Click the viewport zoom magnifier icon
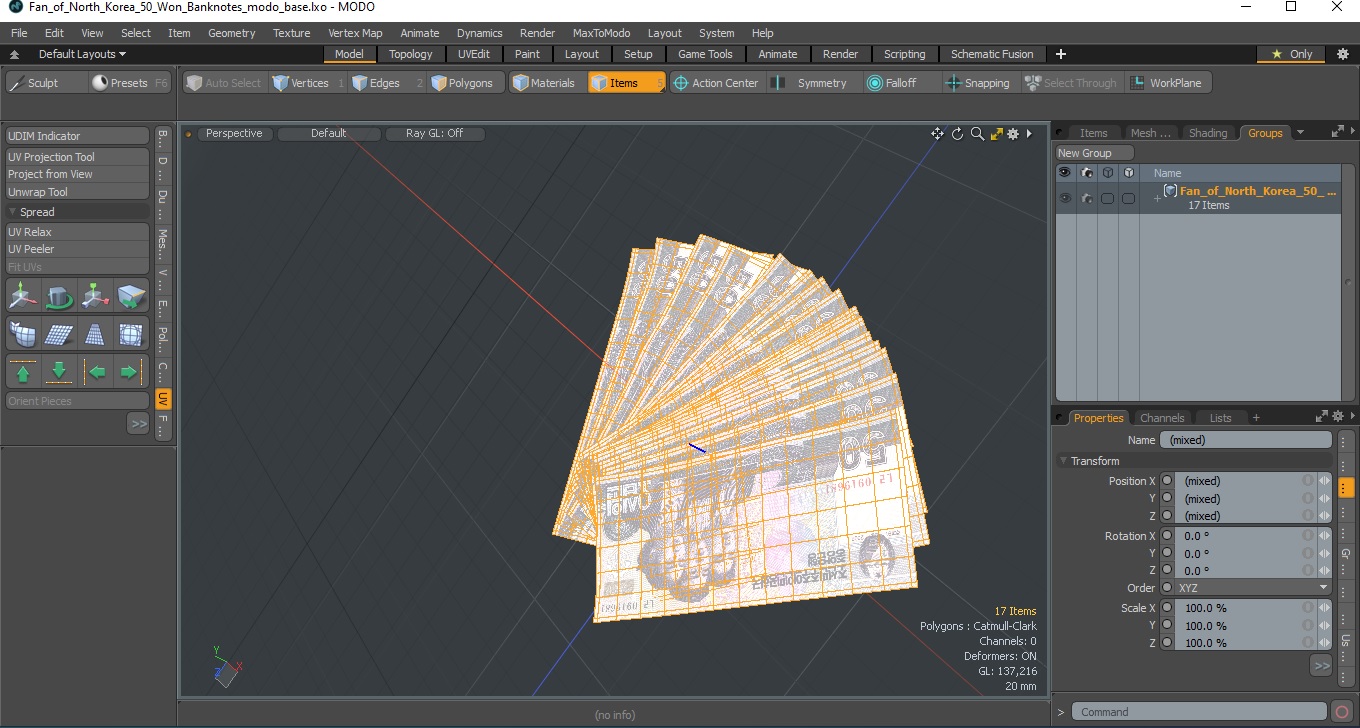 977,134
